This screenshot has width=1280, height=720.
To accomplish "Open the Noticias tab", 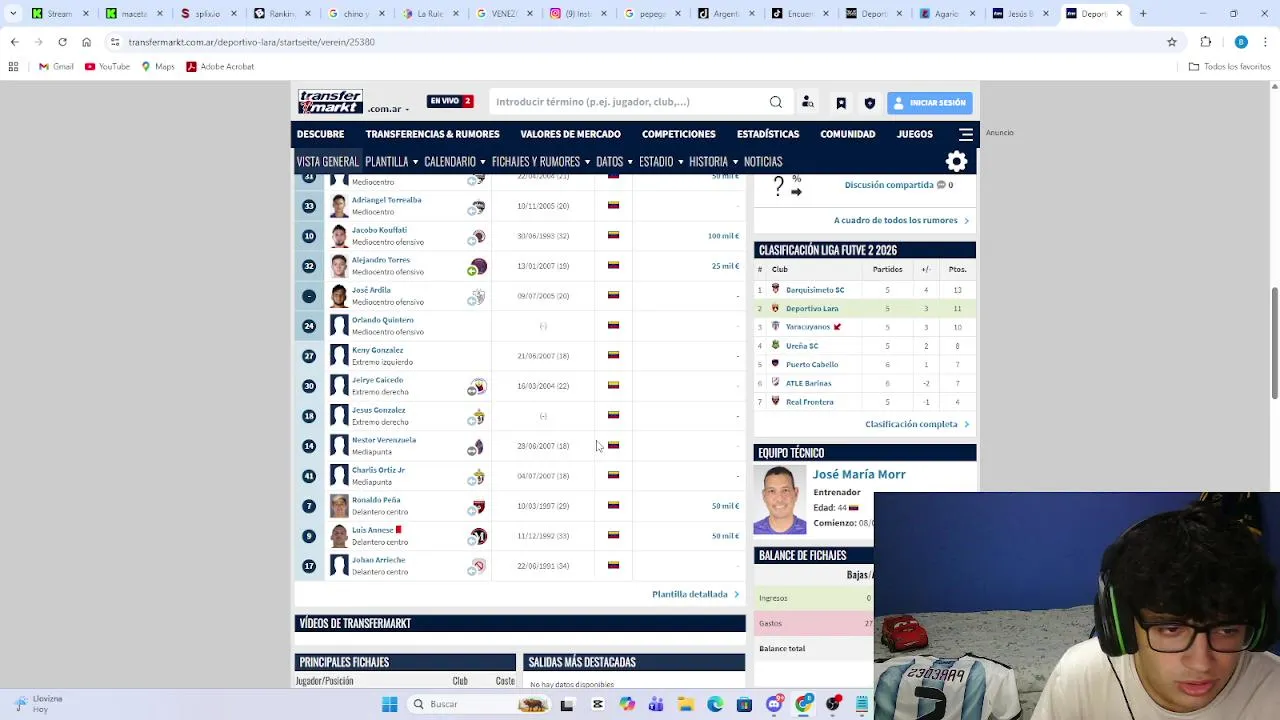I will click(762, 161).
